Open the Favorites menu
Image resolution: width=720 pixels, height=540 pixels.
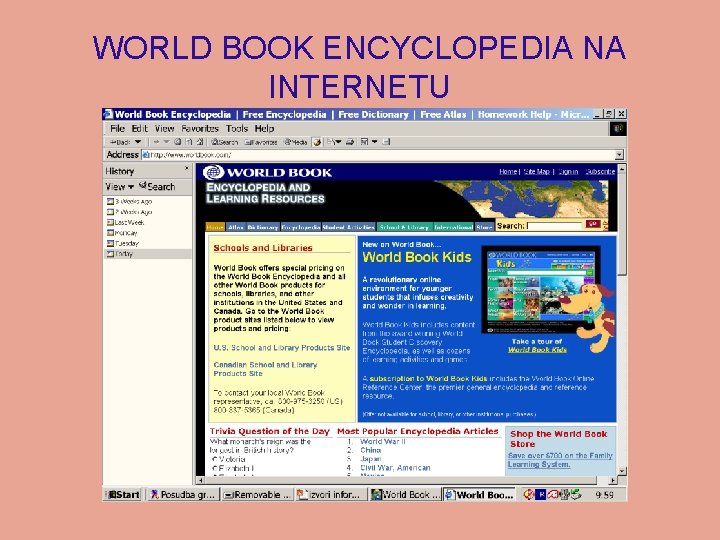200,129
